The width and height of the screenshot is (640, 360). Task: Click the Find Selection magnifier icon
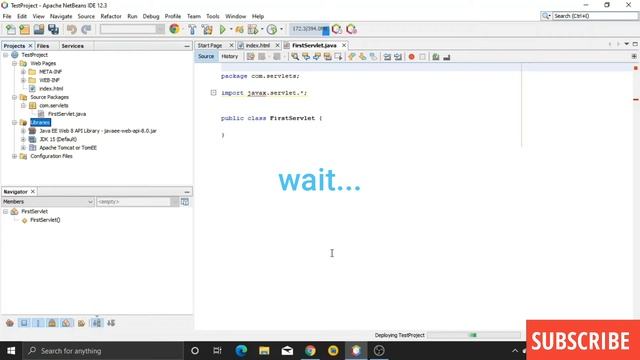tap(295, 57)
